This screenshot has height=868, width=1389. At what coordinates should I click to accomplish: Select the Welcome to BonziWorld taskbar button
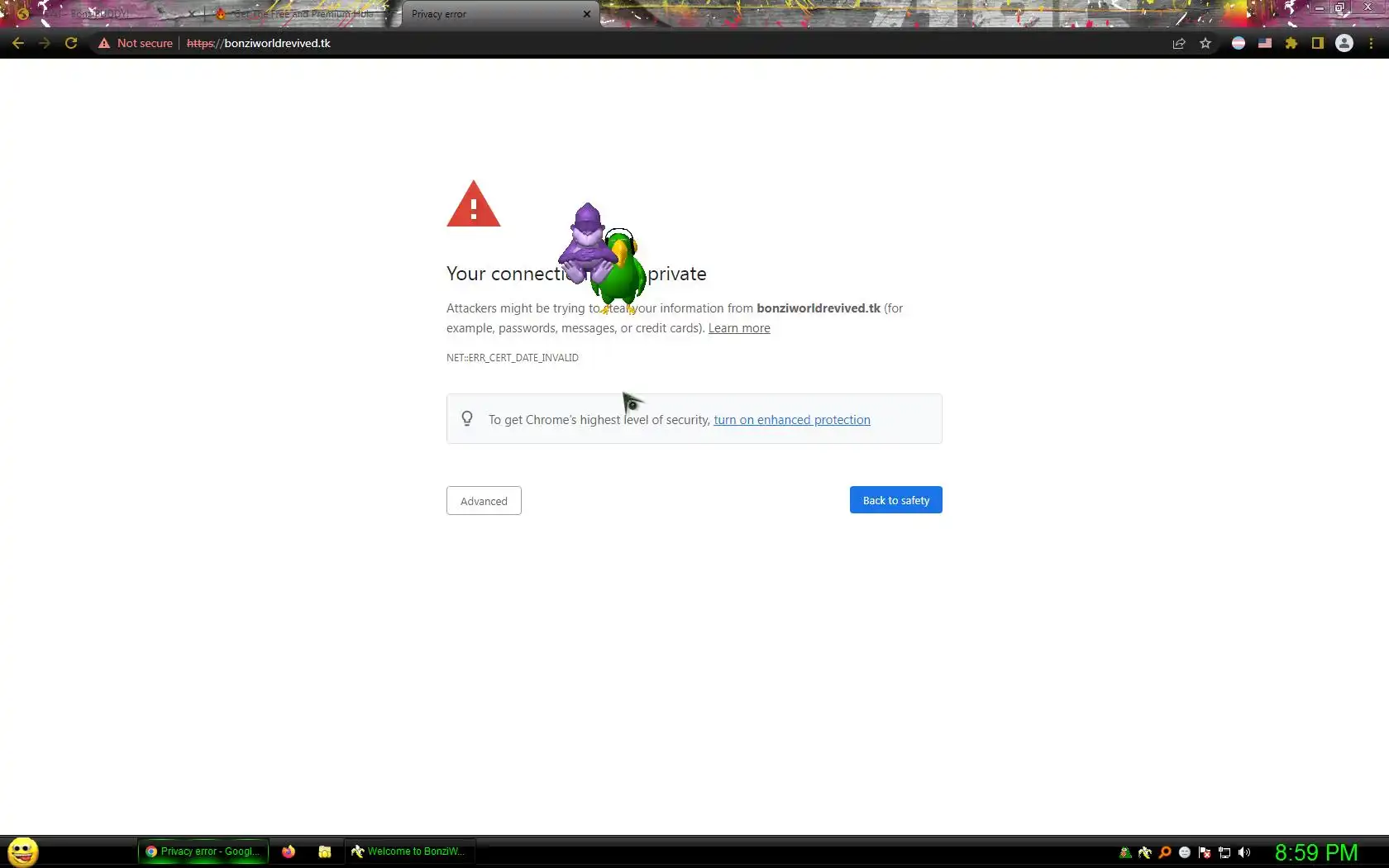pos(409,851)
